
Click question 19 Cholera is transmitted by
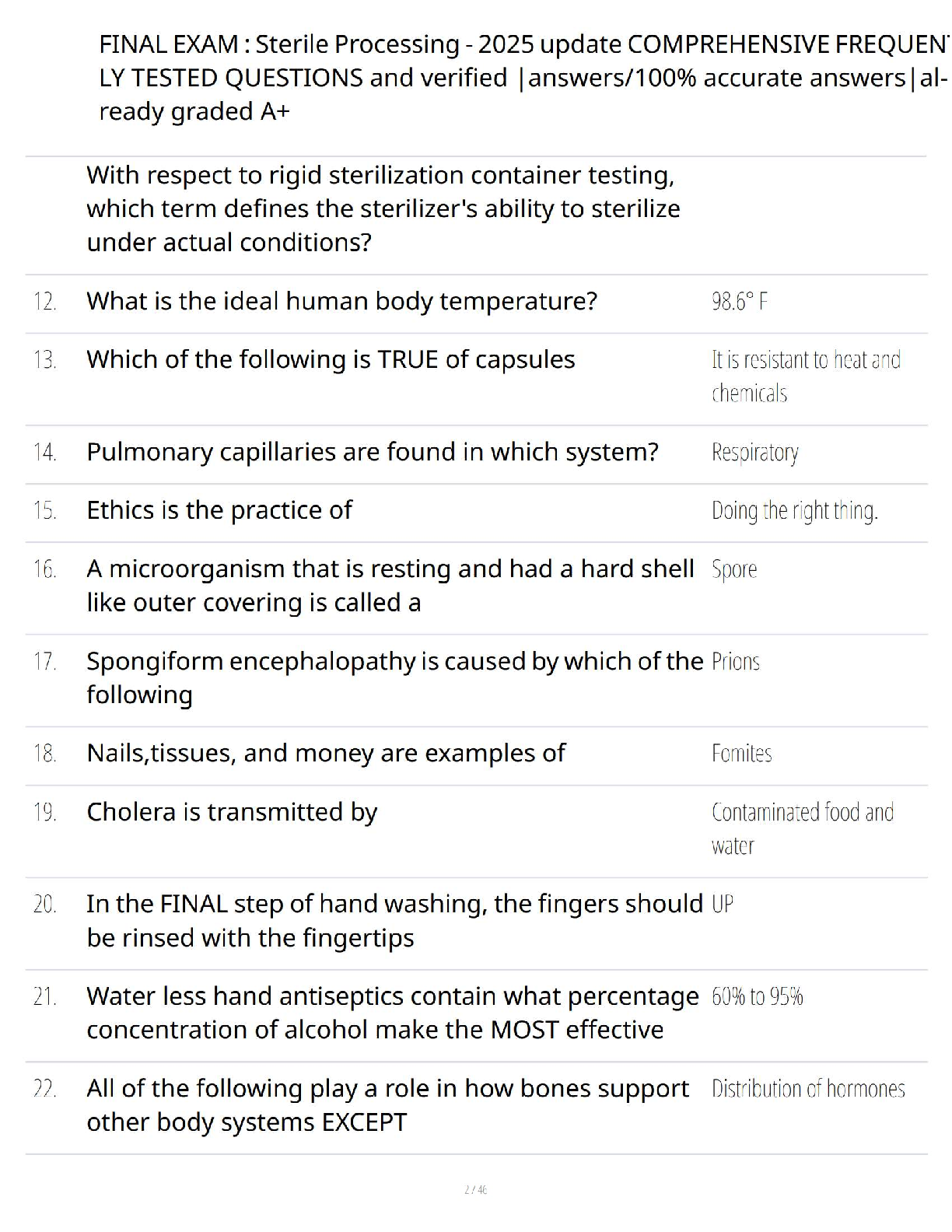232,812
